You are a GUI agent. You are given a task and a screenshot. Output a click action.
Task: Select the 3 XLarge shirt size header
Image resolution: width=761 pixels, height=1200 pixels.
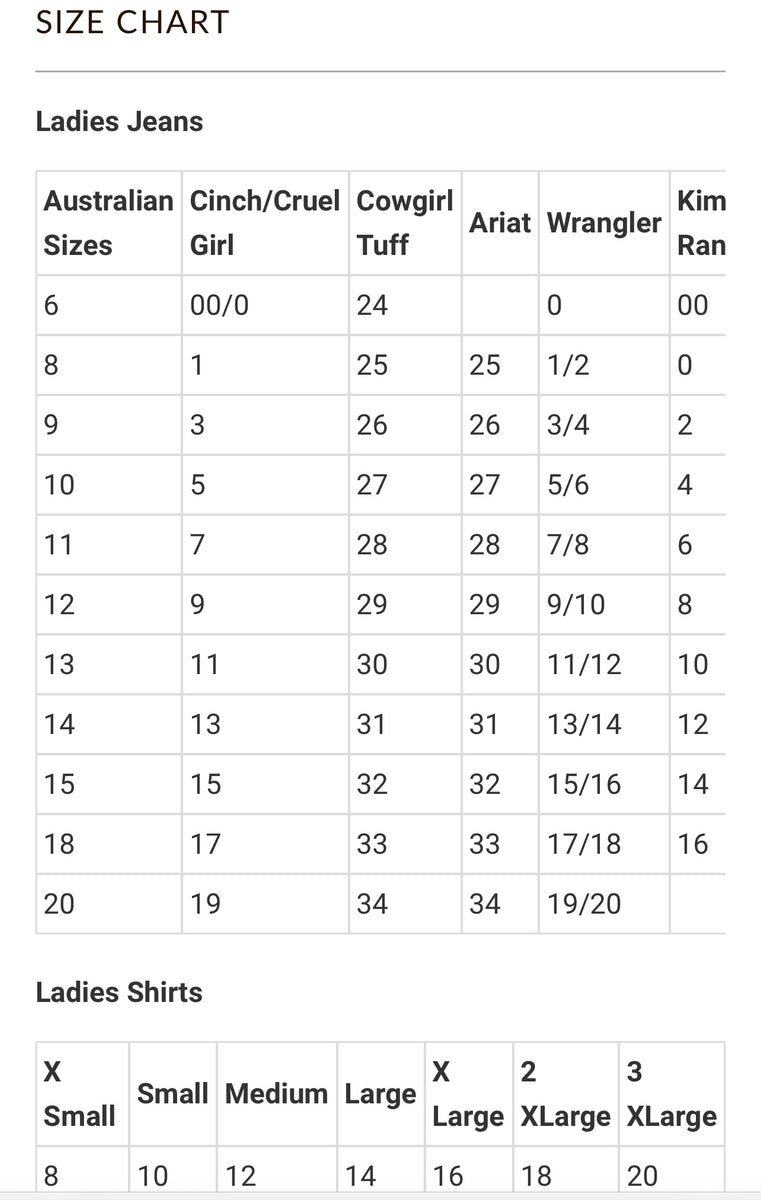(671, 1094)
